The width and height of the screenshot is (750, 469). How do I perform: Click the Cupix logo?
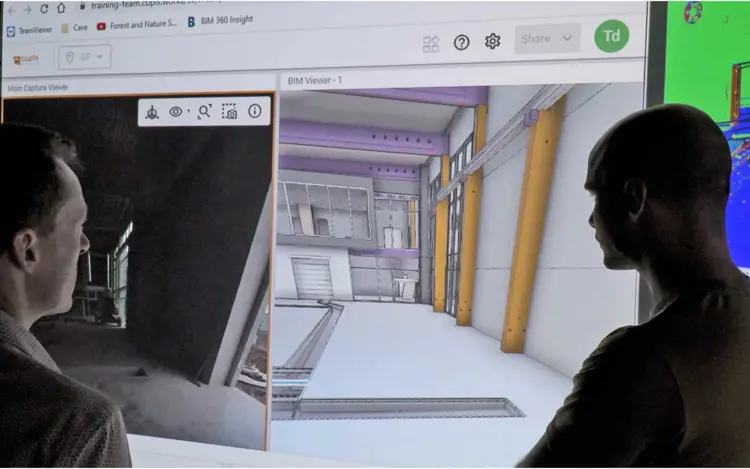(x=26, y=59)
